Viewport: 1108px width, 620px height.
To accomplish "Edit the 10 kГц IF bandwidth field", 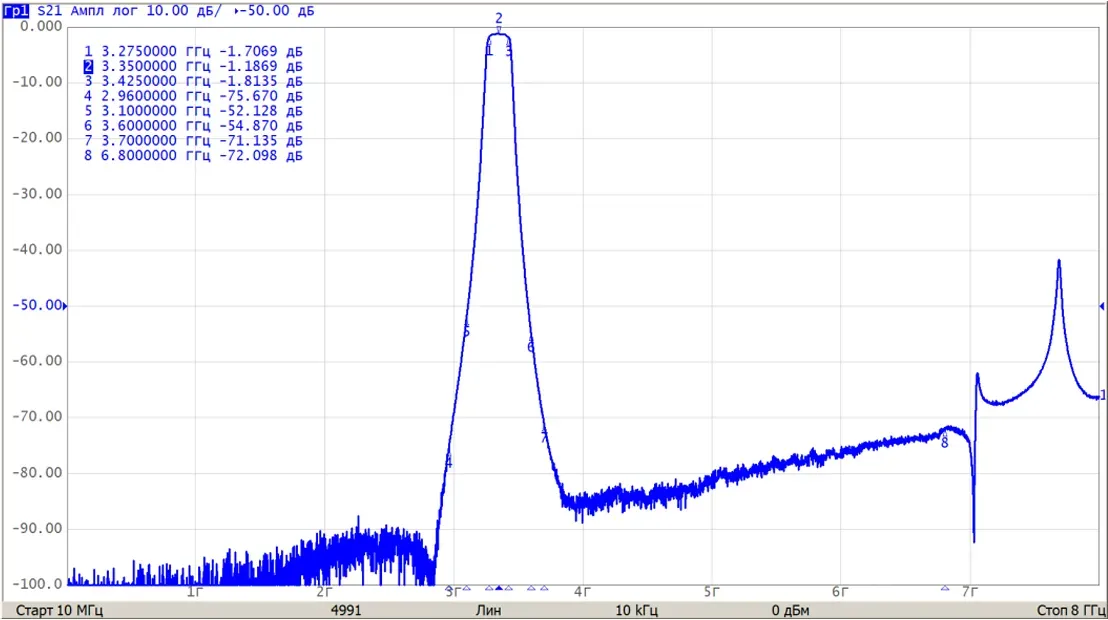I will click(x=637, y=610).
